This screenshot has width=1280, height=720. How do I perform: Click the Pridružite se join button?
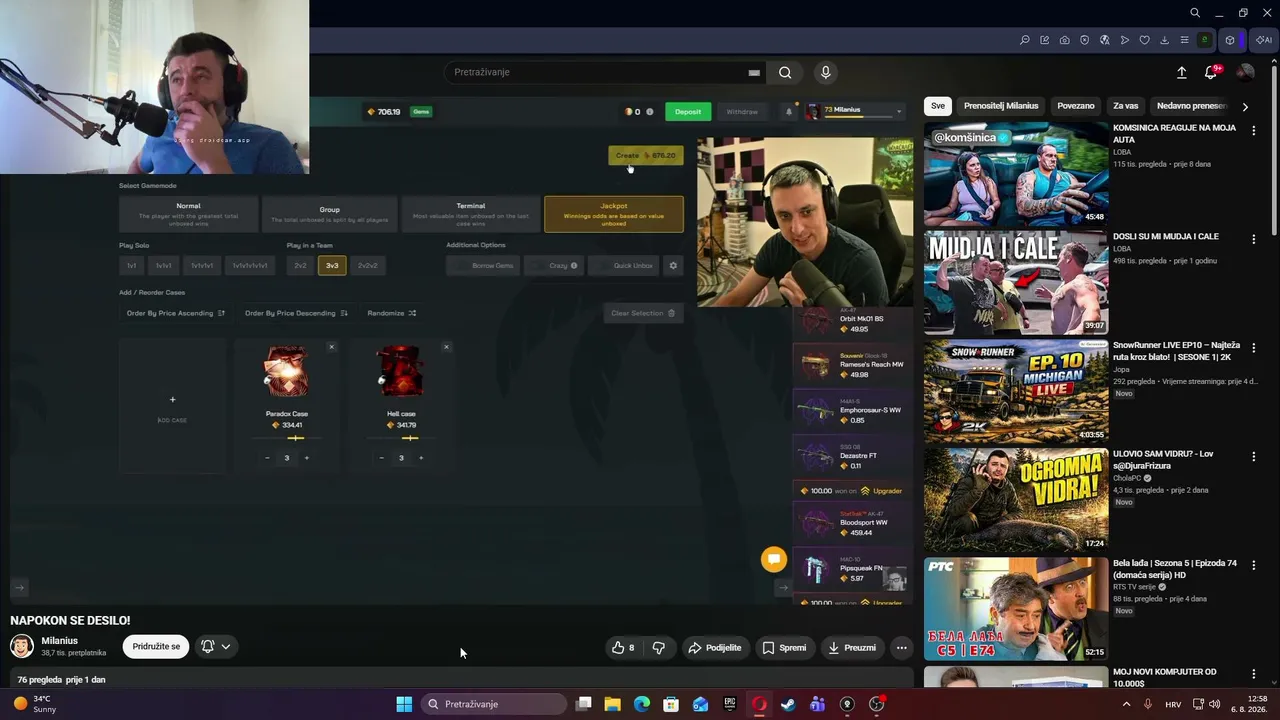click(x=156, y=646)
